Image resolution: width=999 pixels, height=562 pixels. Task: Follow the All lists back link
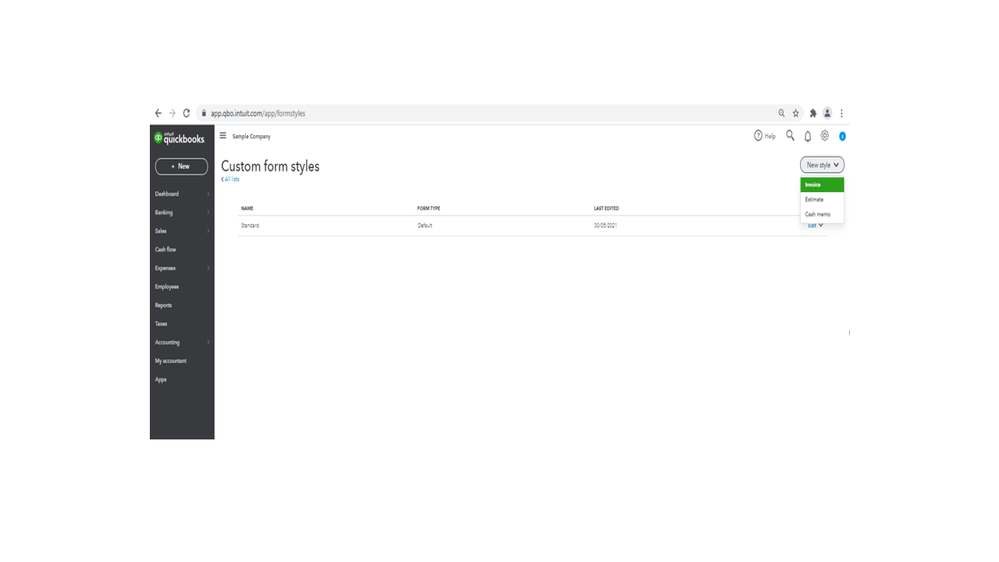pyautogui.click(x=230, y=180)
